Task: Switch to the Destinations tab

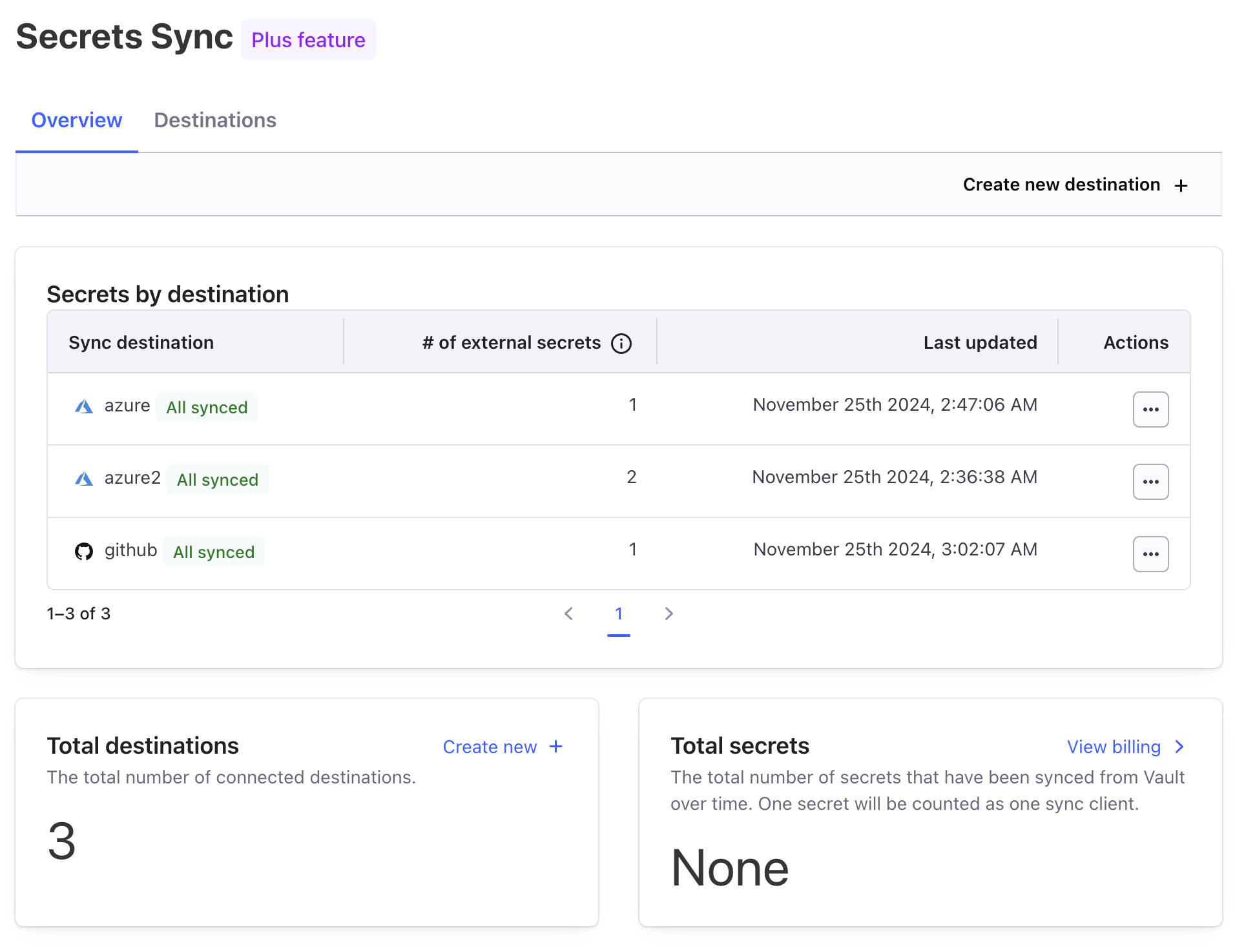Action: pos(215,121)
